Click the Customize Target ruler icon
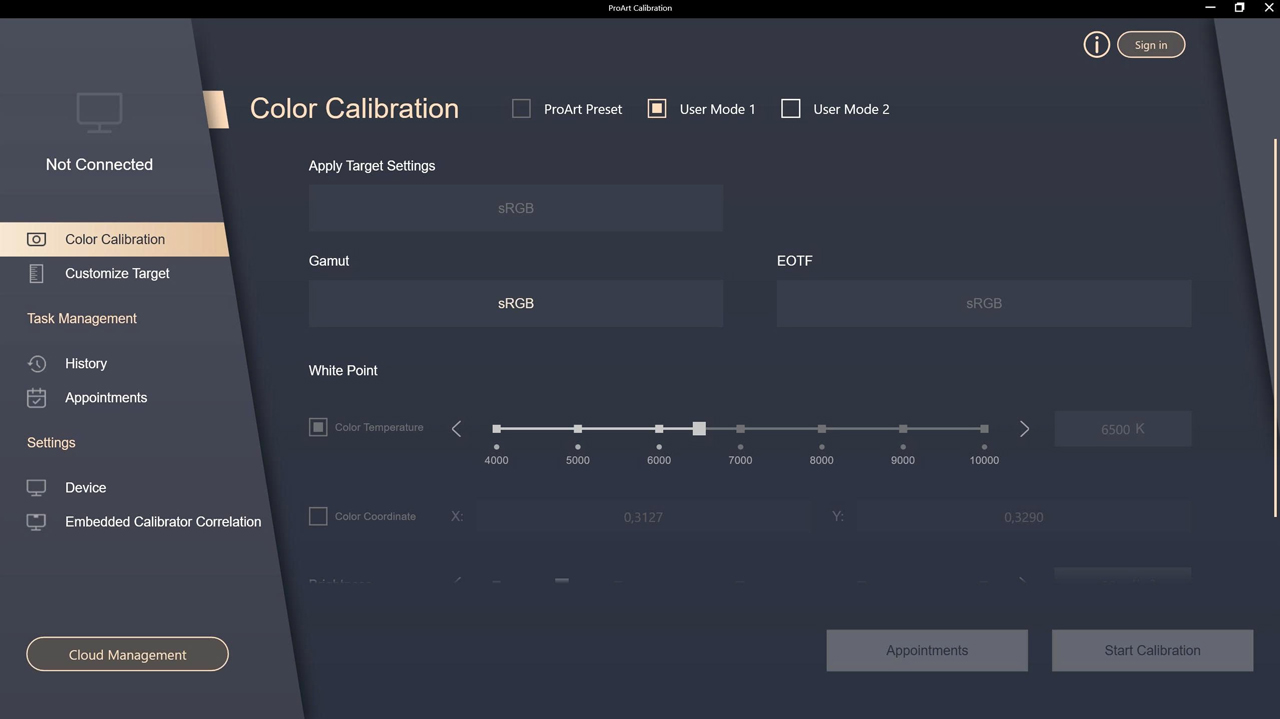 (36, 273)
